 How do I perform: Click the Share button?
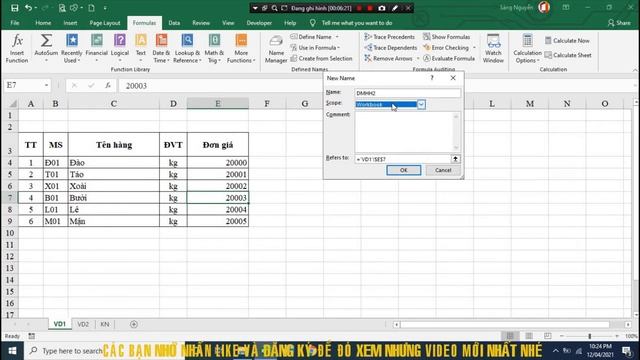[x=619, y=23]
